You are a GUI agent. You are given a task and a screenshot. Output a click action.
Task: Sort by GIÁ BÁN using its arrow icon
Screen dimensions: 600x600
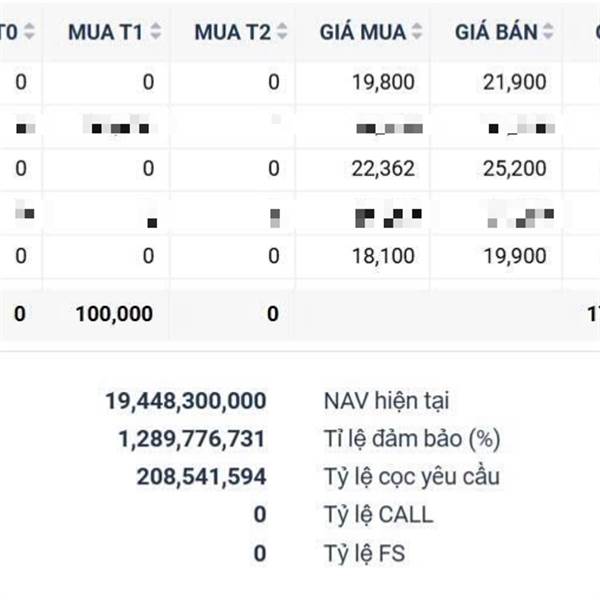point(549,31)
